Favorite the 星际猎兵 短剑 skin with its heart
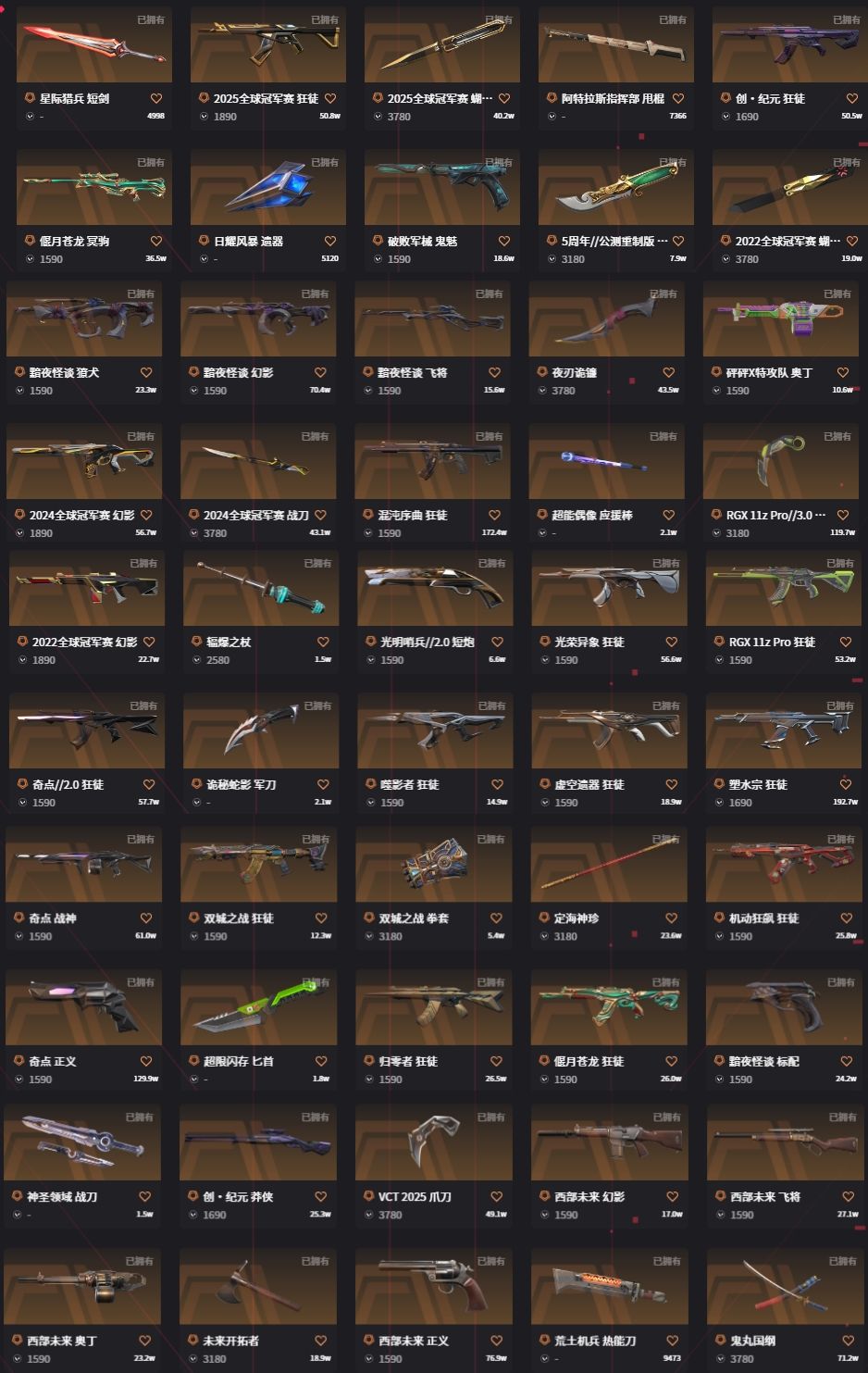The height and width of the screenshot is (1373, 868). click(156, 98)
